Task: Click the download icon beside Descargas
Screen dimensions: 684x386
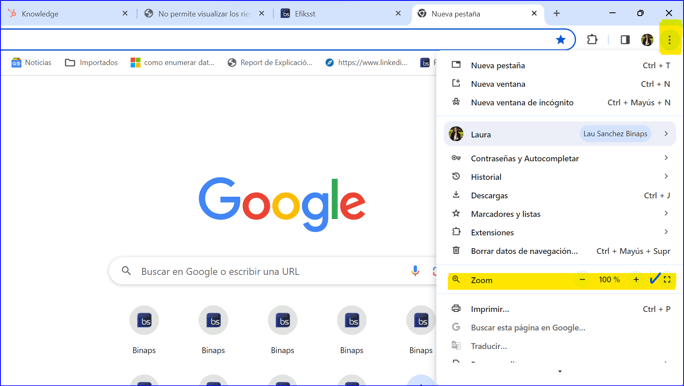Action: click(456, 195)
